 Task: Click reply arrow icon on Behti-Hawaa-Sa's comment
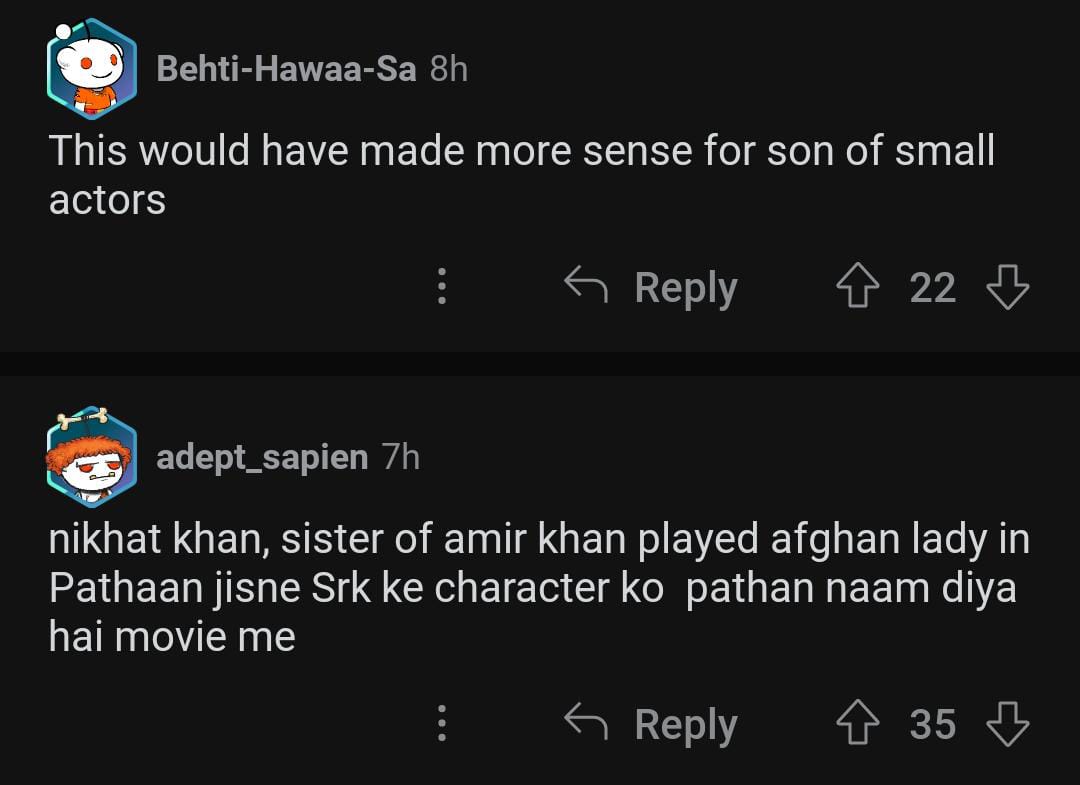[586, 287]
